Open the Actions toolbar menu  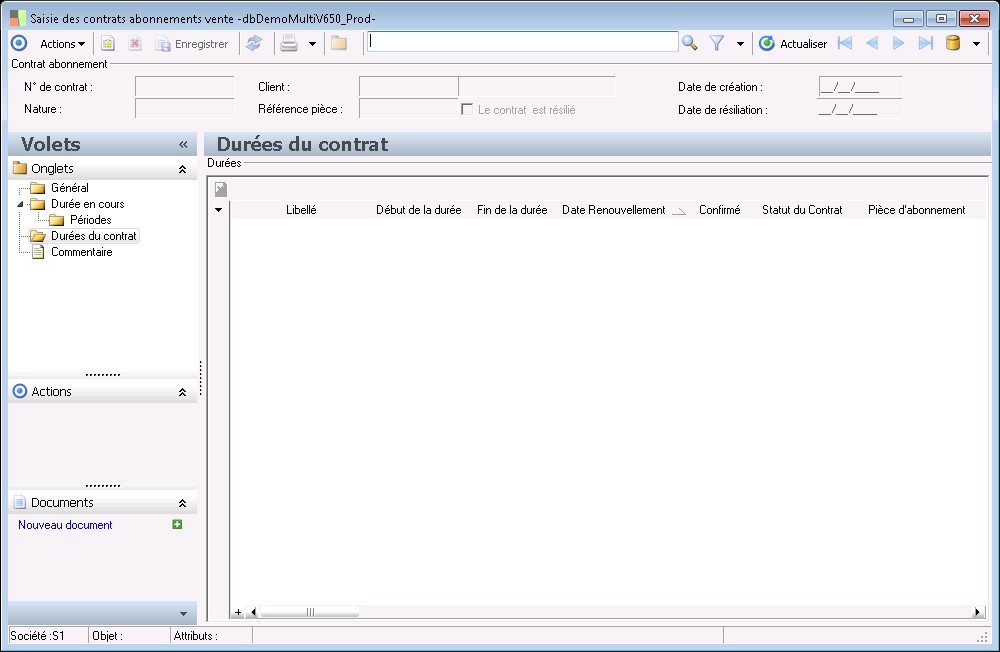click(62, 44)
